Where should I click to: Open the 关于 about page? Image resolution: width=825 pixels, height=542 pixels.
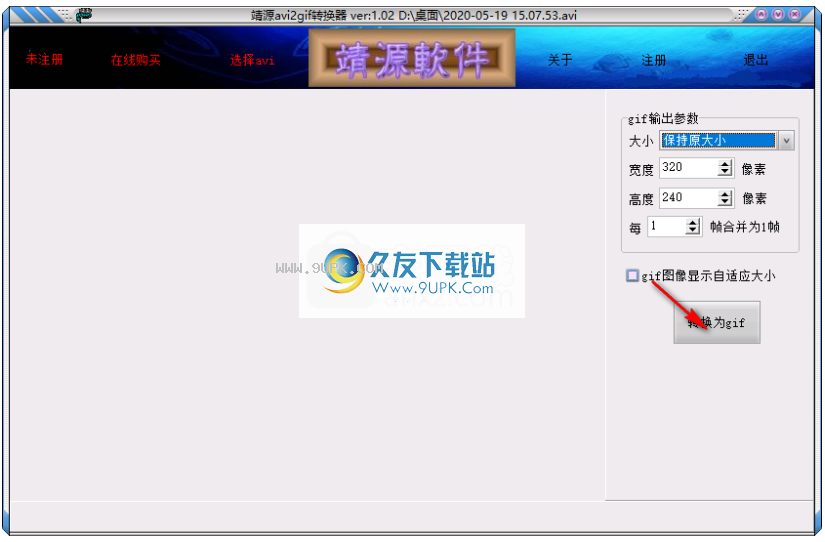[x=560, y=60]
